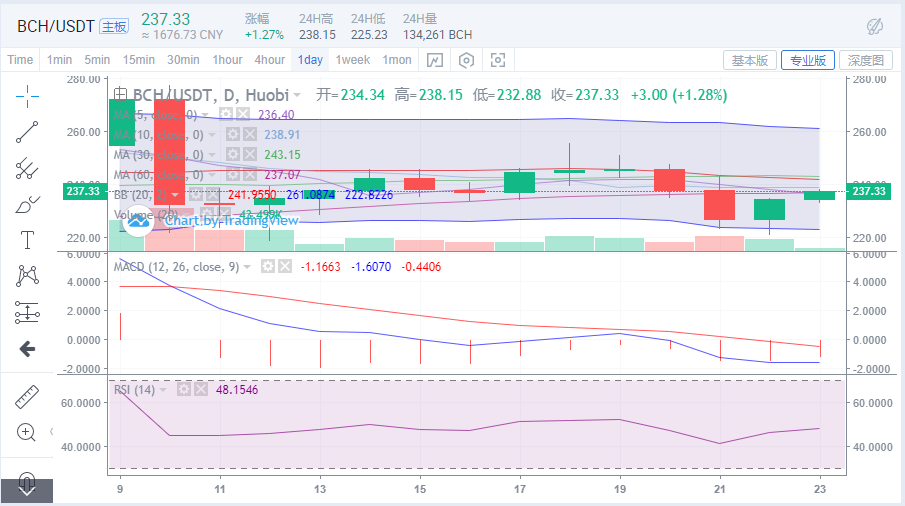905x506 pixels.
Task: Remove the MA (30, close, 0) indicator
Action: click(x=249, y=155)
